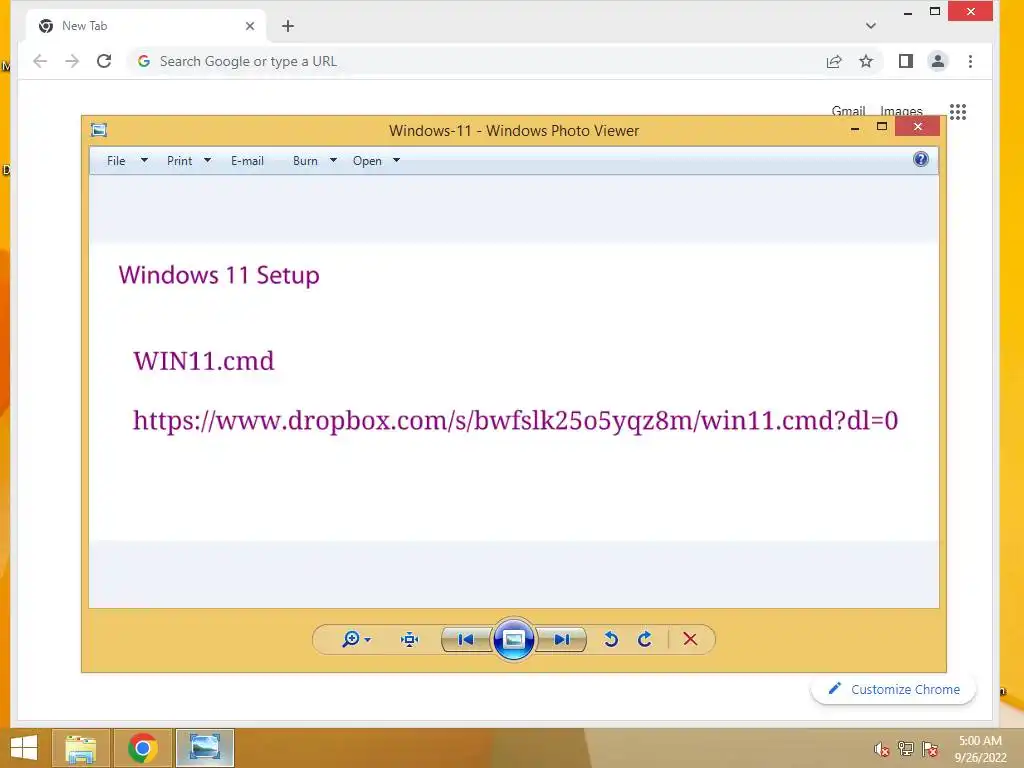Open File Explorer from taskbar
Viewport: 1024px width, 768px height.
click(x=80, y=748)
